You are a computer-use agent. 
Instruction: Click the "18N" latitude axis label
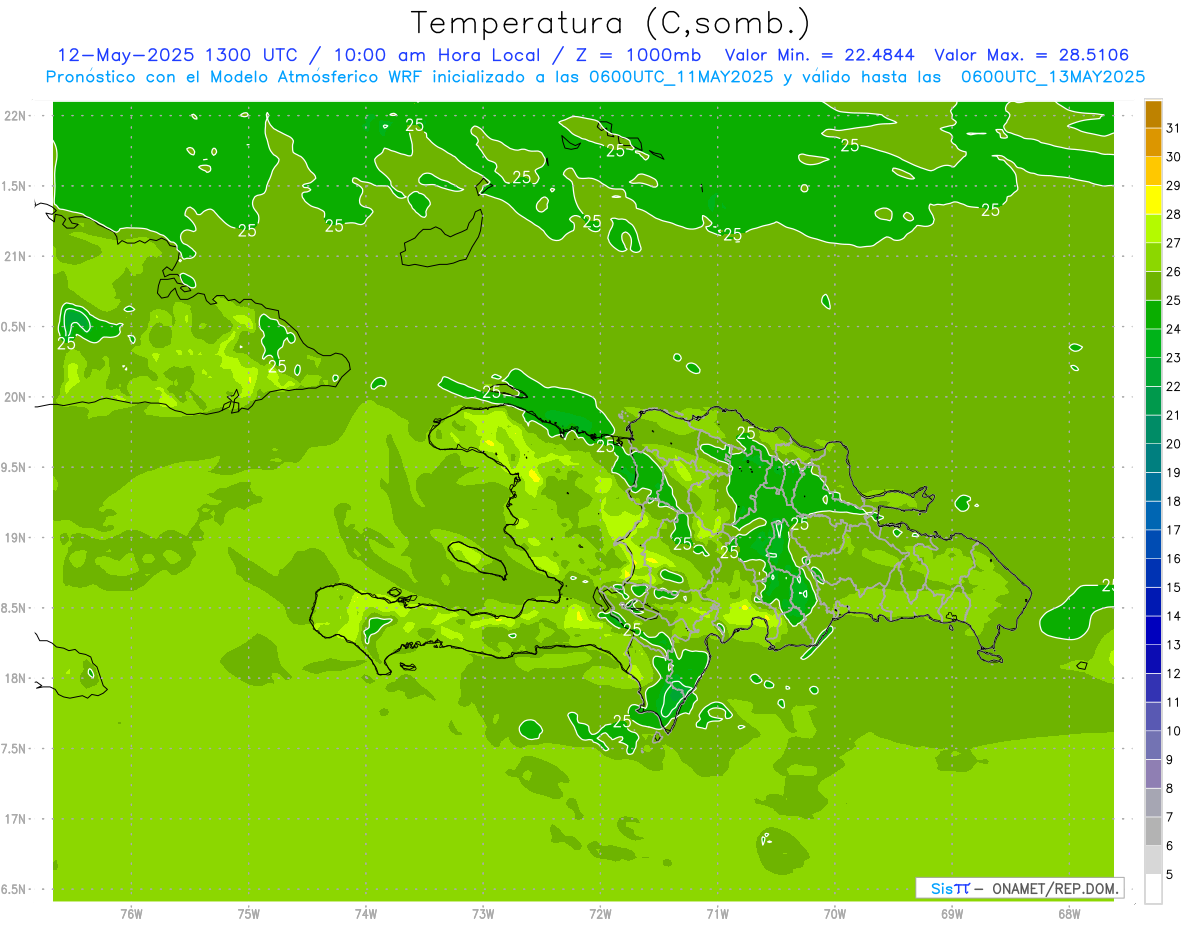click(x=16, y=679)
